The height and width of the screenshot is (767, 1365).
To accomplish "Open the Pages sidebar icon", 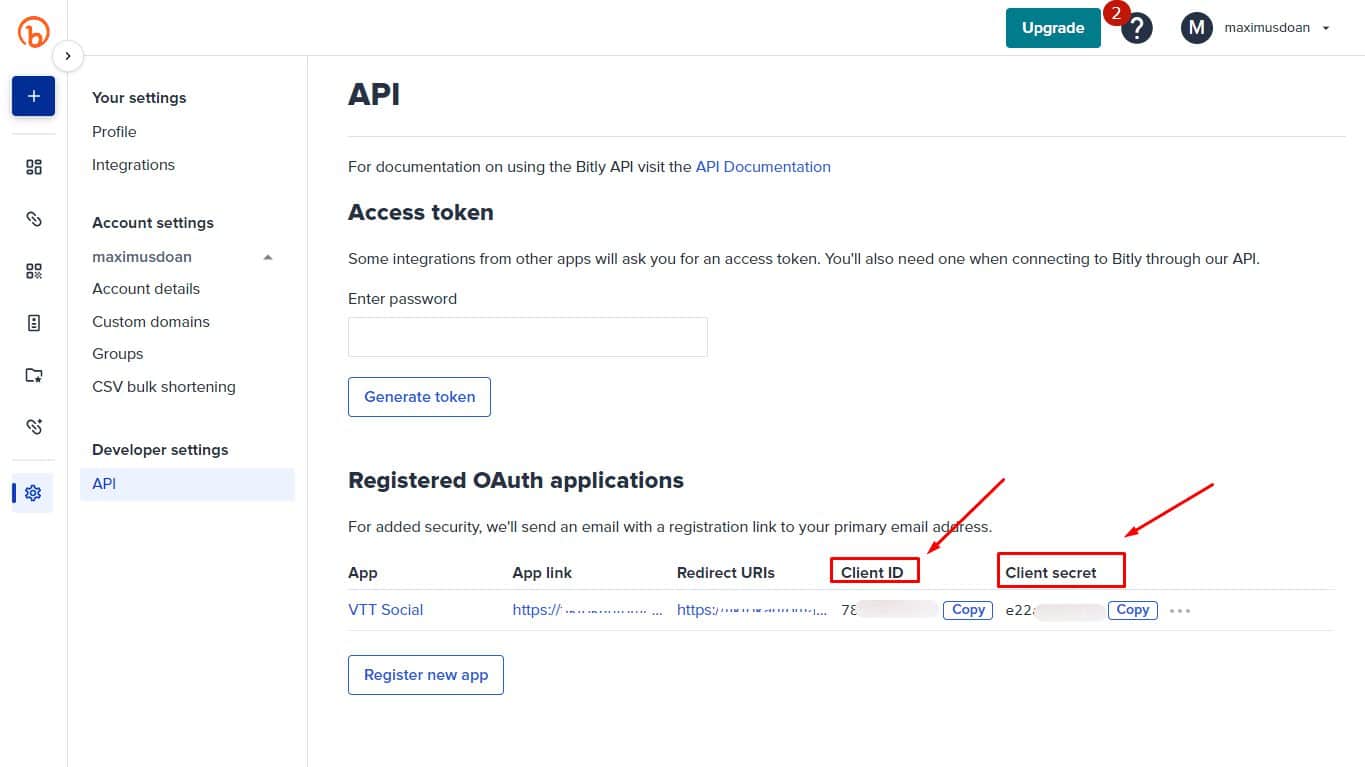I will point(34,323).
